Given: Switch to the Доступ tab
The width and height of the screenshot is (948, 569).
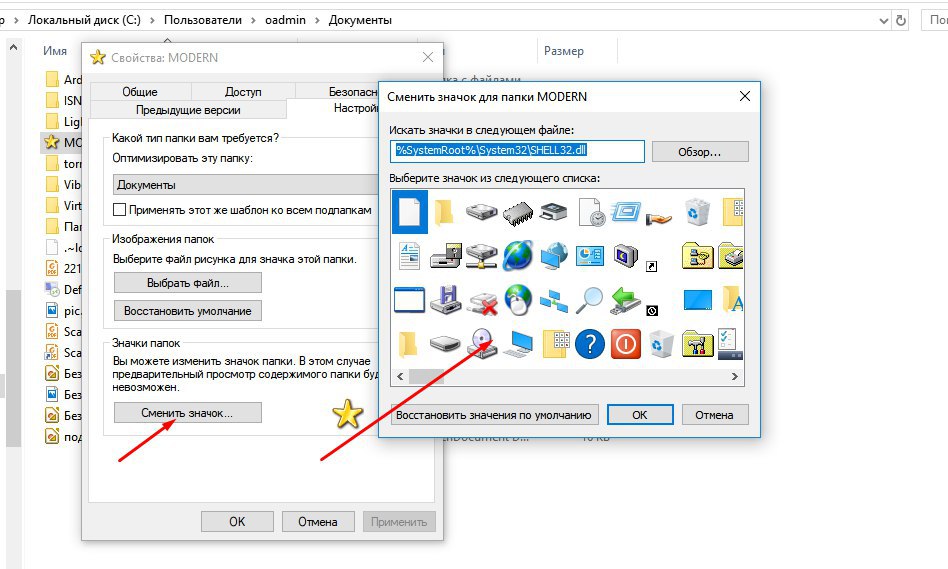Looking at the screenshot, I should click(x=243, y=92).
